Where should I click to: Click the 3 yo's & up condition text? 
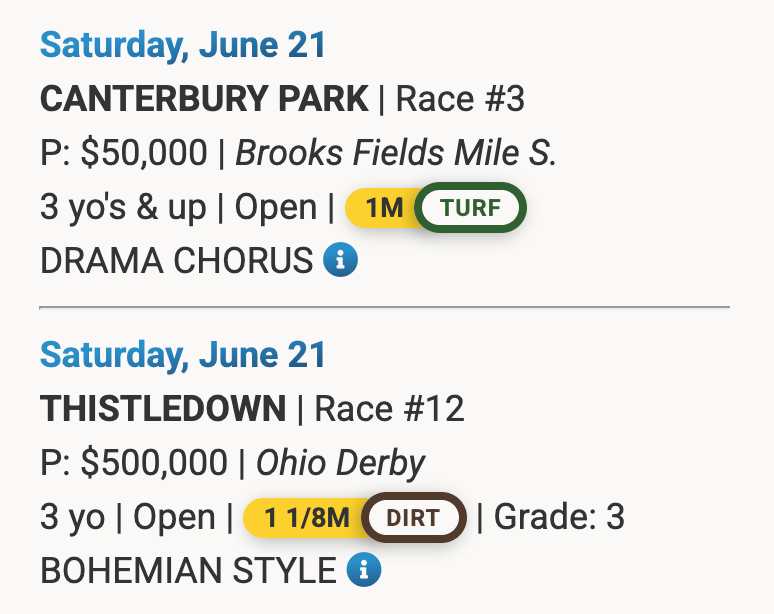tap(123, 208)
